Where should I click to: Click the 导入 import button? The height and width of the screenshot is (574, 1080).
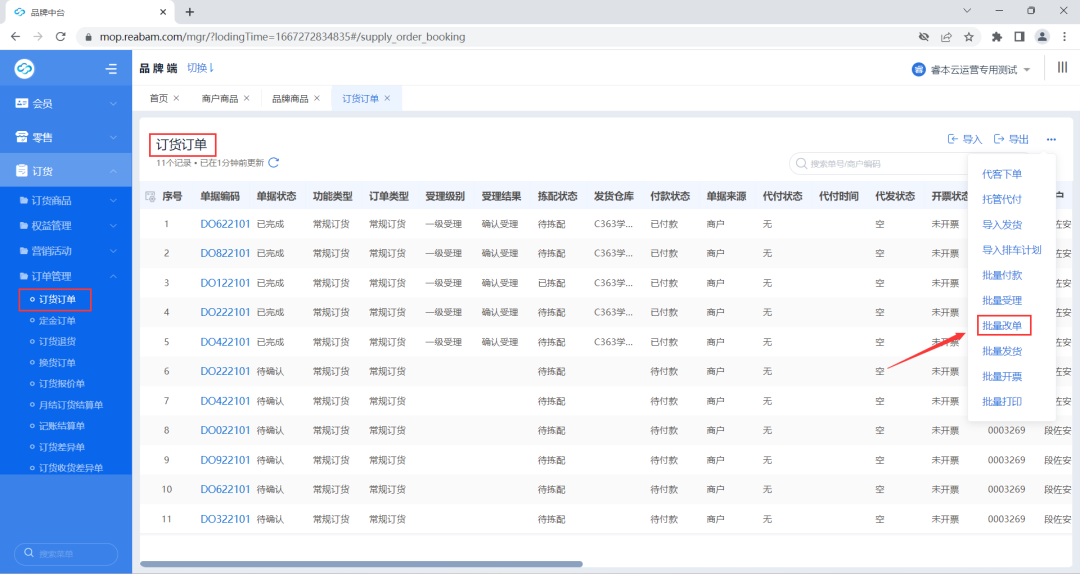tap(965, 139)
